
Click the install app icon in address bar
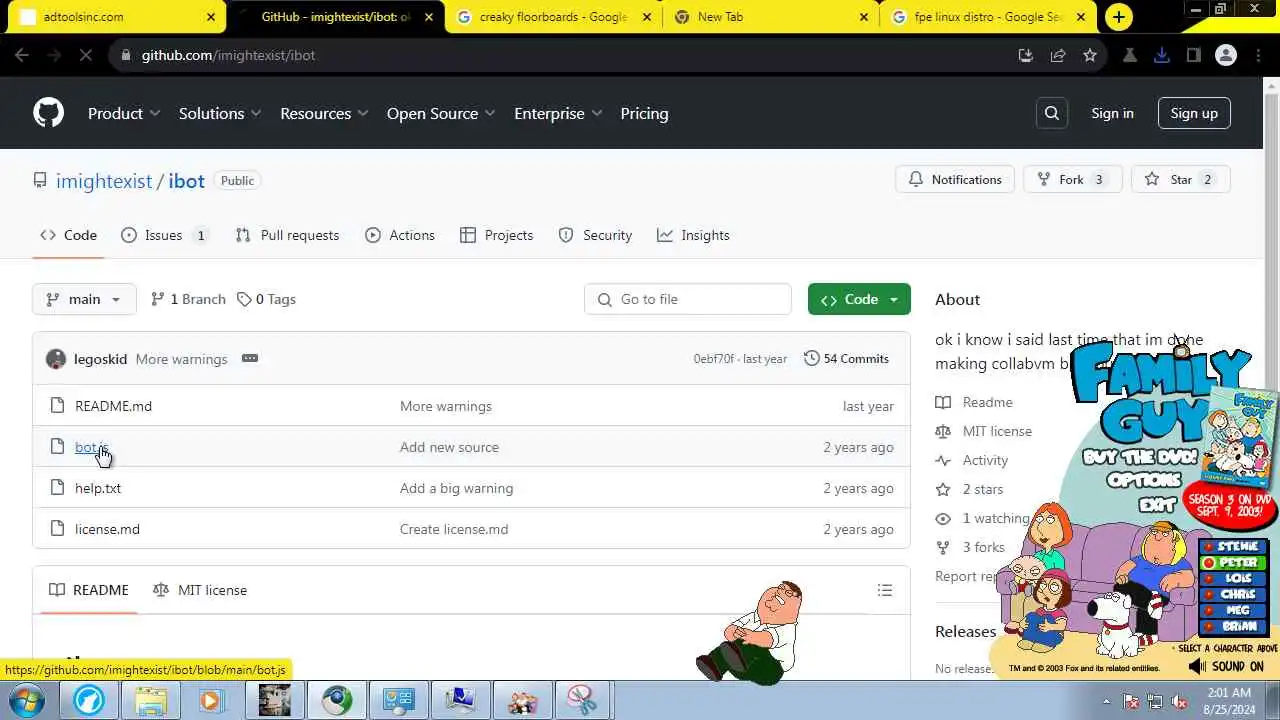(x=1026, y=55)
